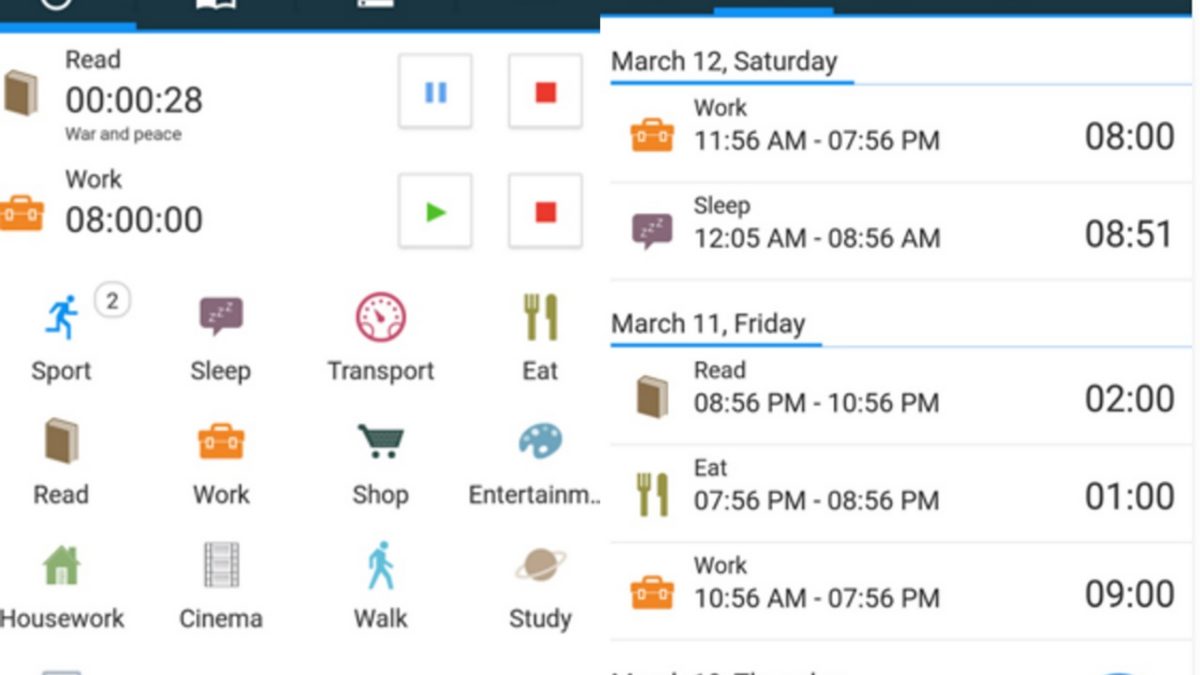Start tracking the Eat activity

click(540, 318)
